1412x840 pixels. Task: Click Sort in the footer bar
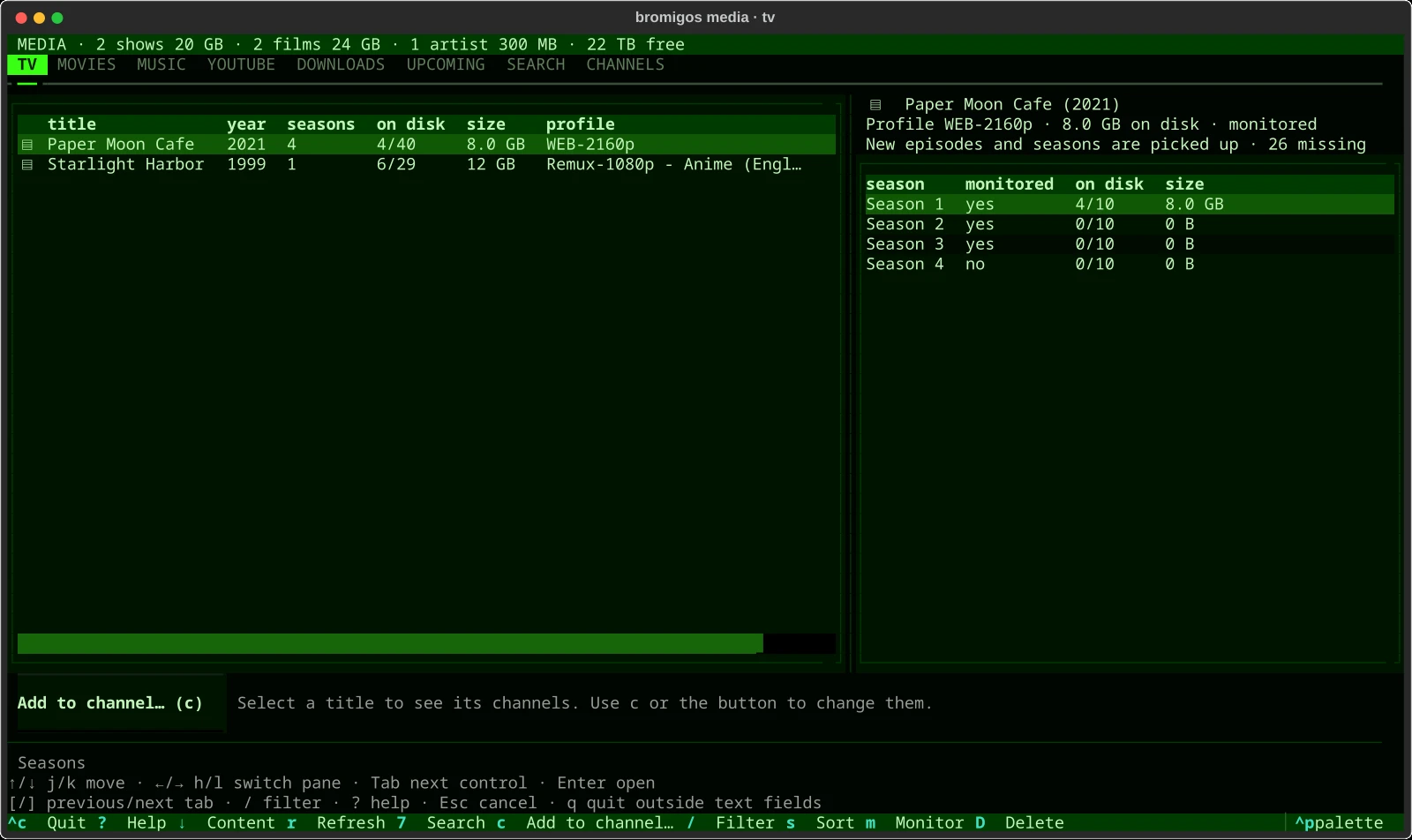pyautogui.click(x=835, y=823)
